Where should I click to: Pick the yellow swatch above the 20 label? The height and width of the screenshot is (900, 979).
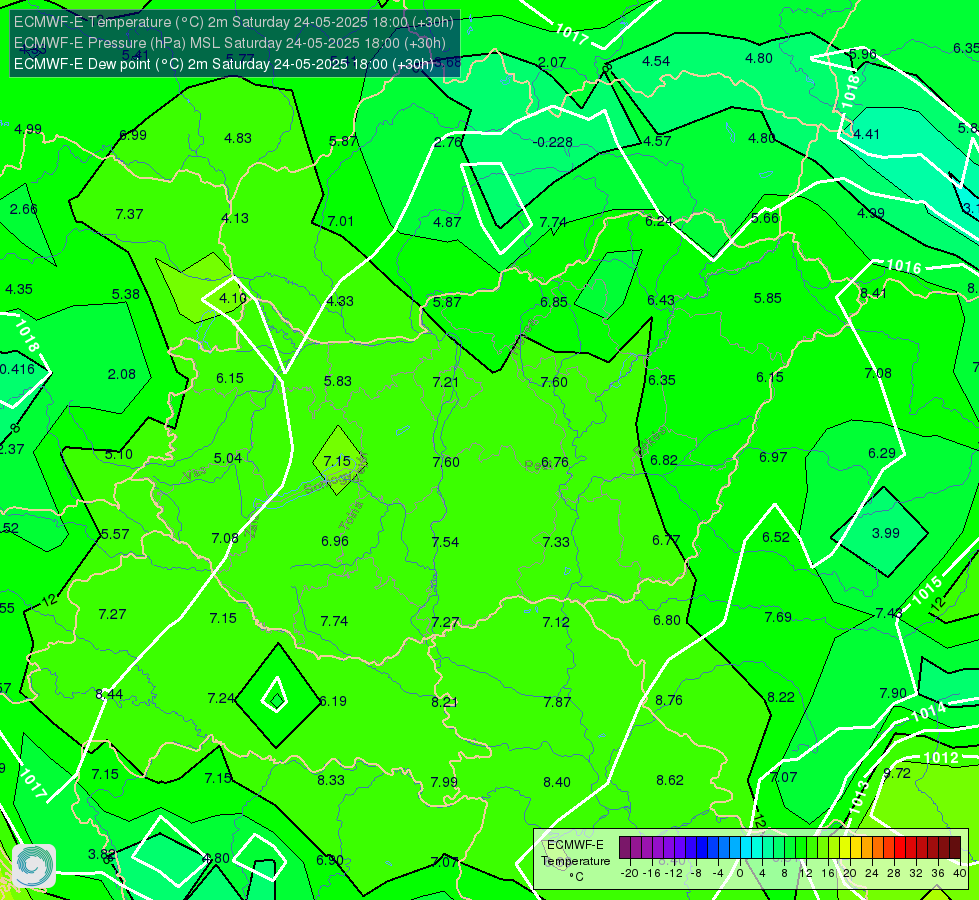tap(845, 848)
